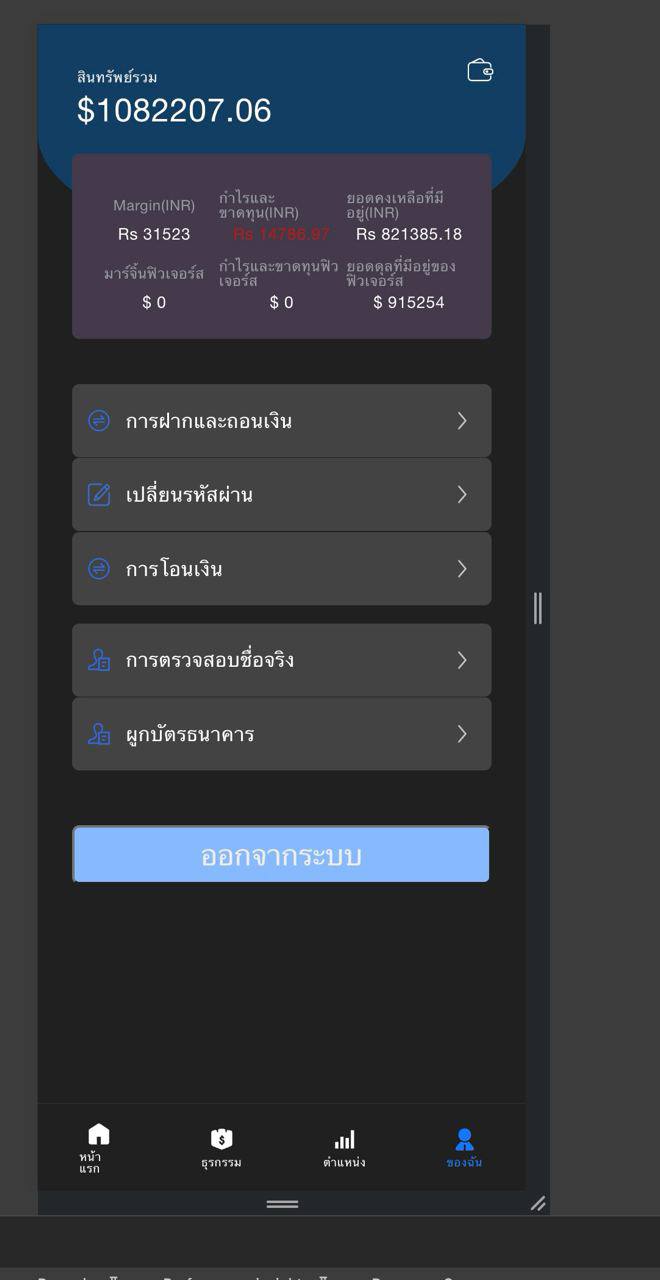Select the bank card icon beside ผูกบัตรธนาคาร
The width and height of the screenshot is (660, 1280).
[x=97, y=734]
